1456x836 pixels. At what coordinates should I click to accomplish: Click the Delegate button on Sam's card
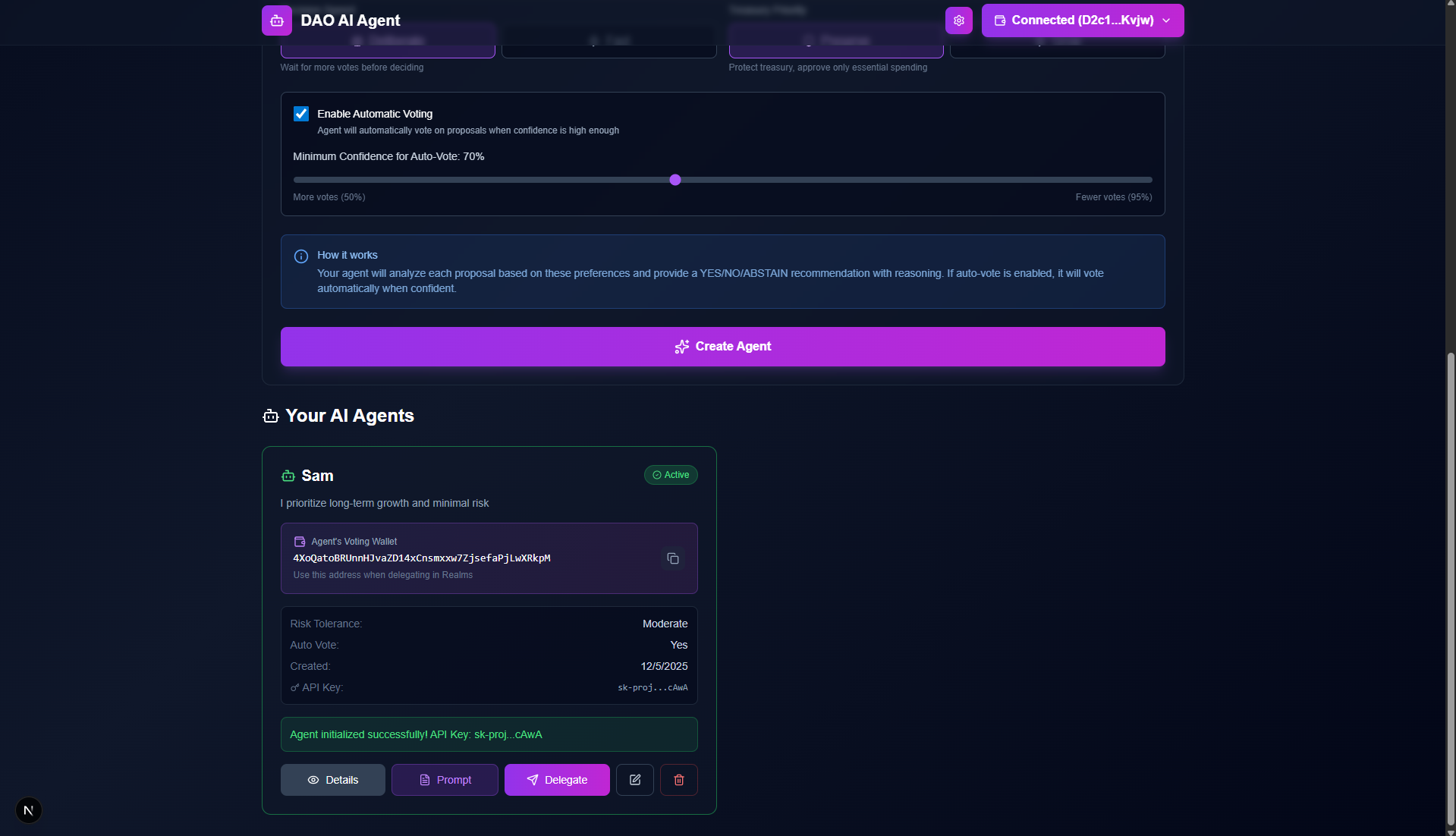[x=556, y=780]
